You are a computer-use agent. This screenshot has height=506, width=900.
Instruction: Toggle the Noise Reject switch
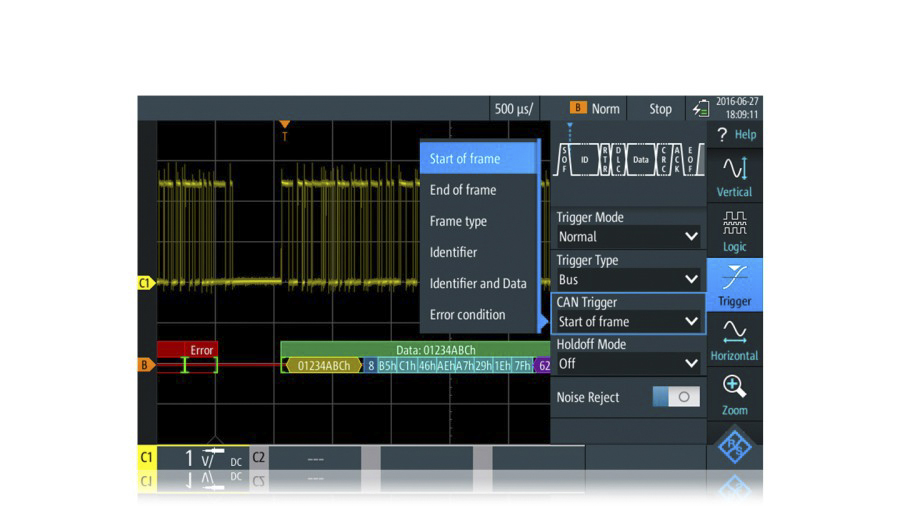click(676, 396)
